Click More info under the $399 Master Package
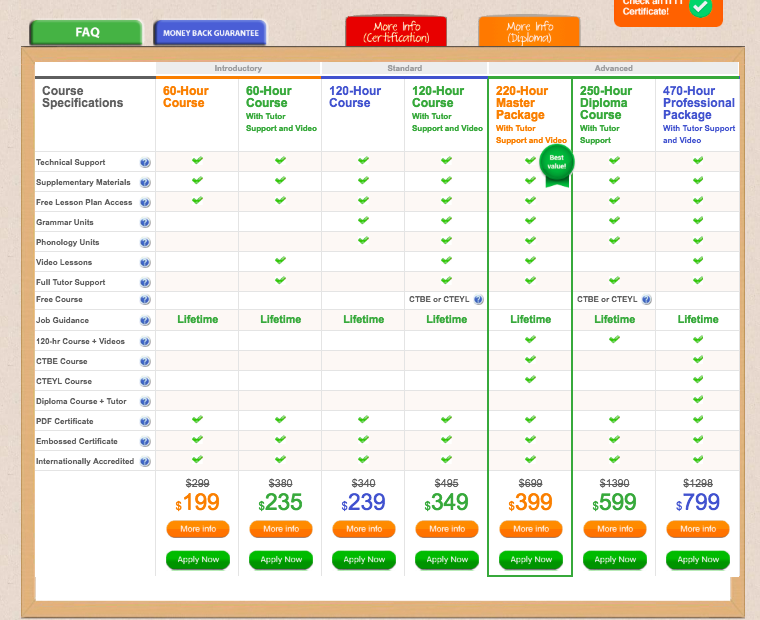The width and height of the screenshot is (760, 620). point(530,529)
